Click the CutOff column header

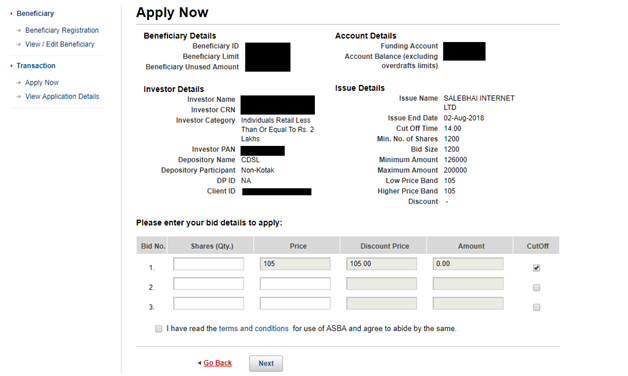click(x=537, y=246)
